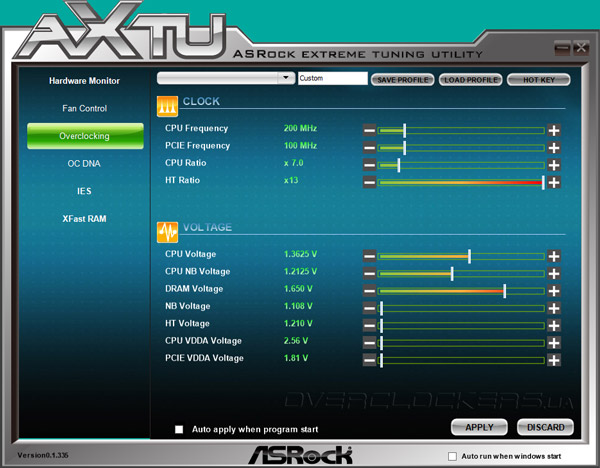Click the orange CLOCK section icon

click(x=167, y=106)
